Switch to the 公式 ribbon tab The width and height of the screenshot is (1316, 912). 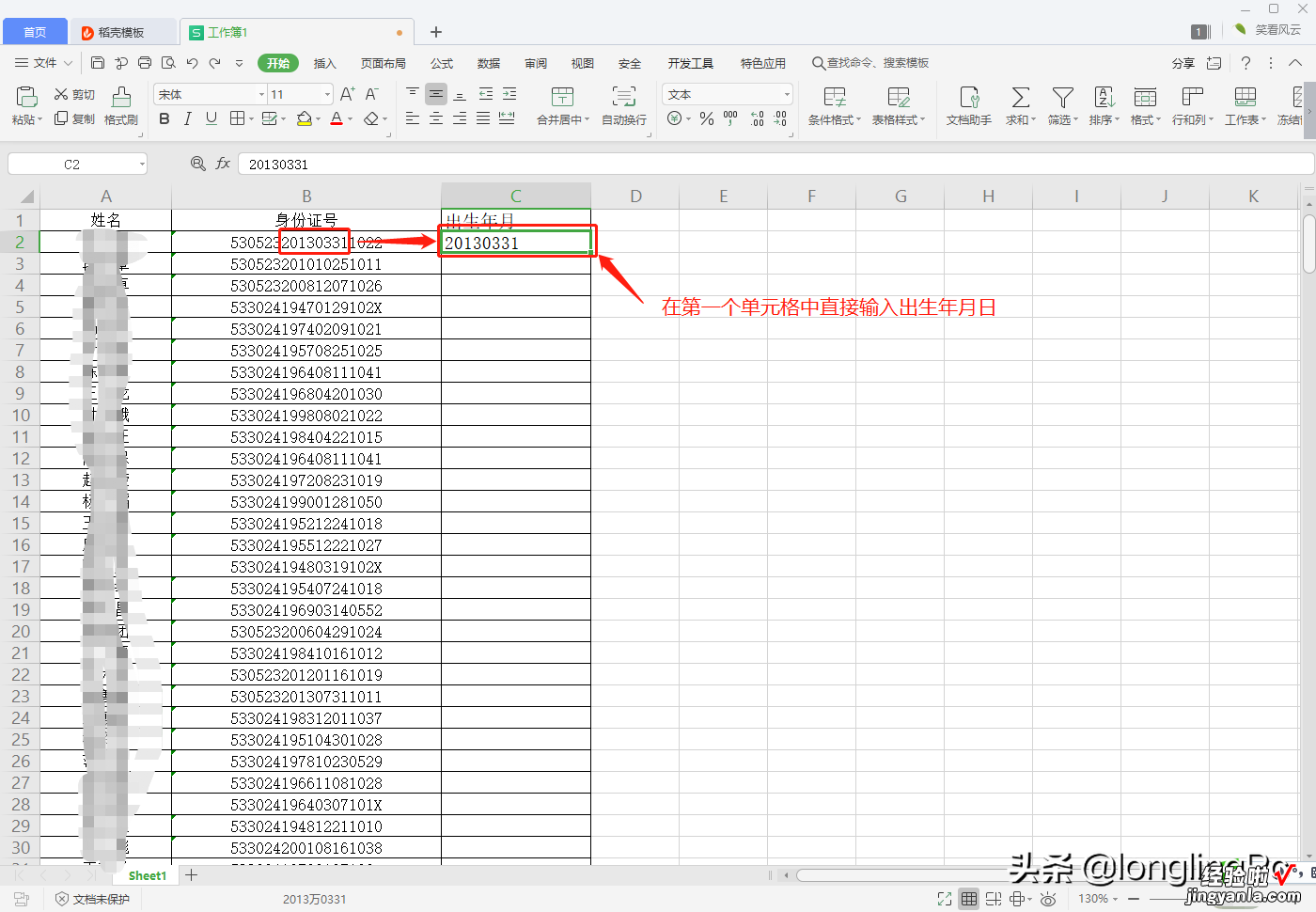click(442, 63)
